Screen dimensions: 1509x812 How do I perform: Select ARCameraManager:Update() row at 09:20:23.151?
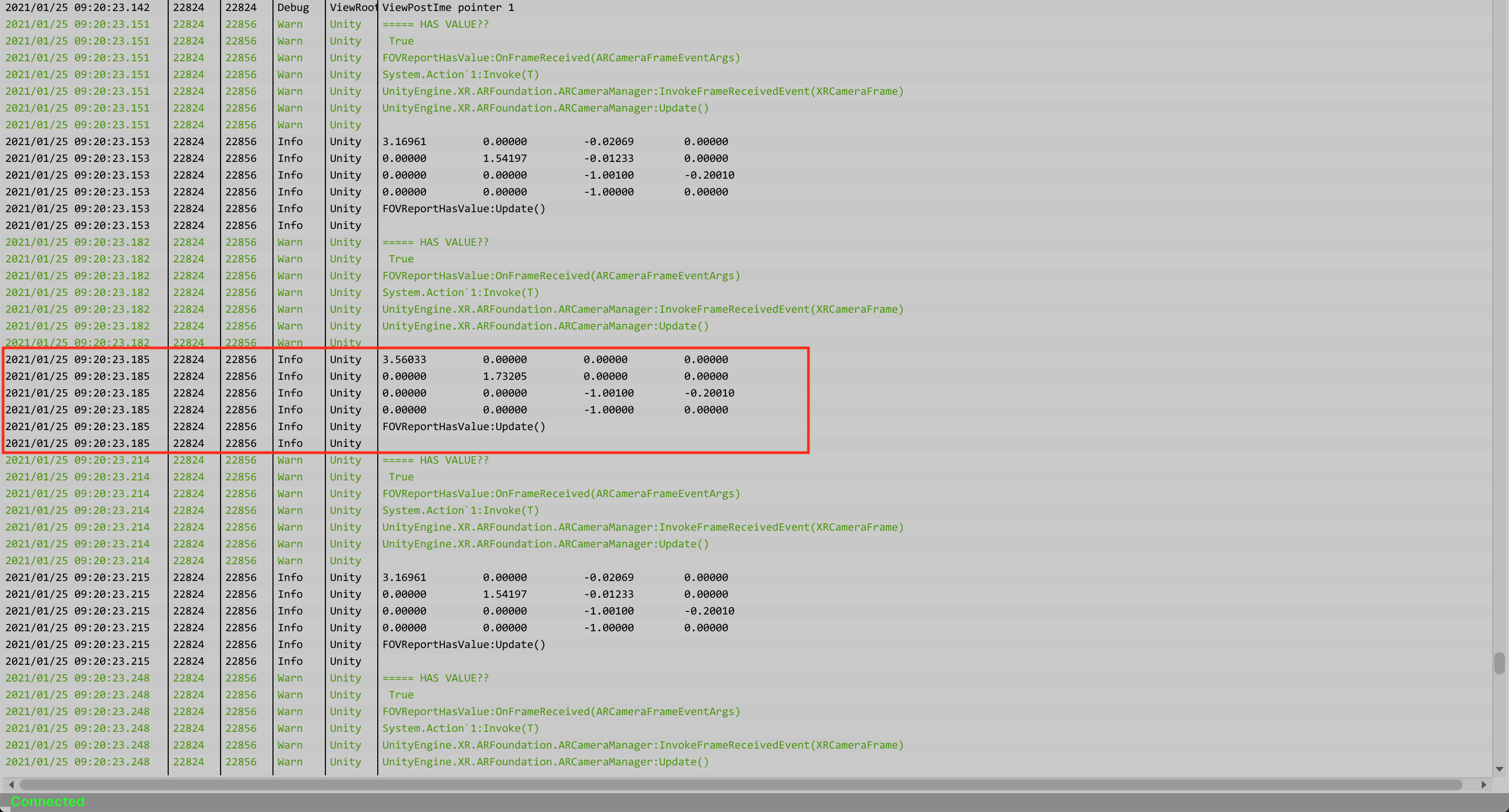pos(545,108)
